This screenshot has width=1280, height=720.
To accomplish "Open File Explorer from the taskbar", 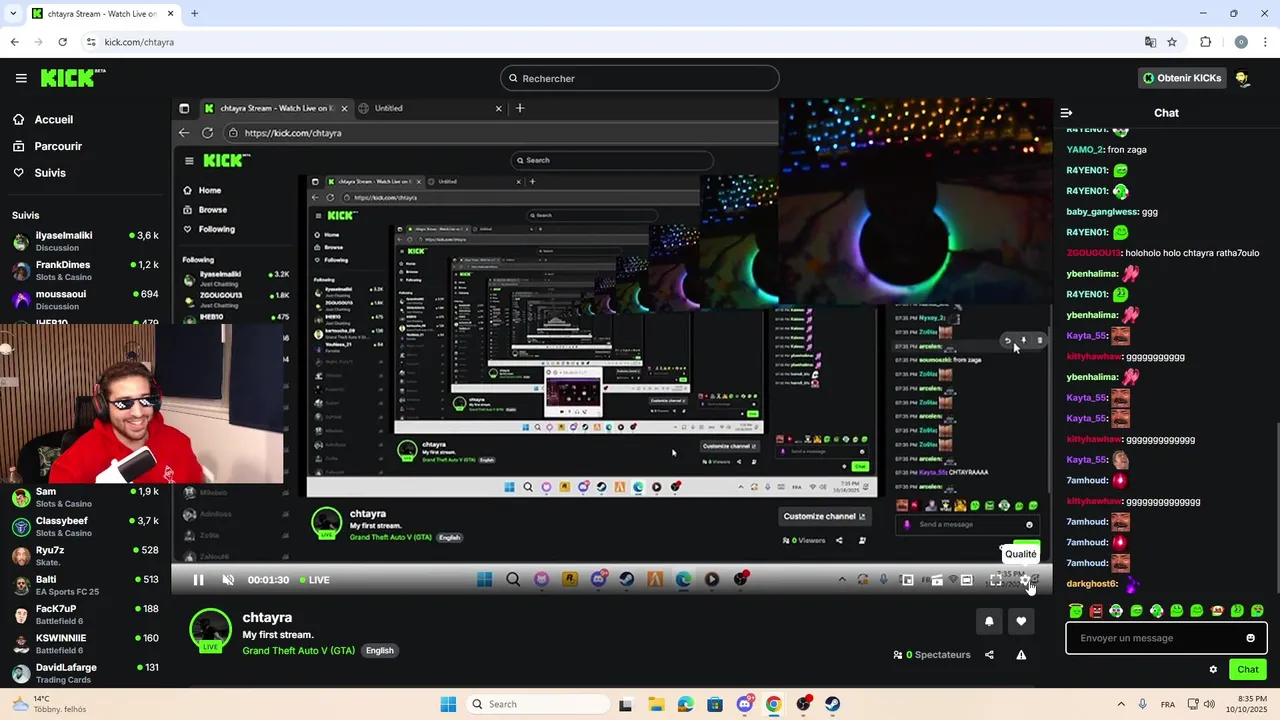I will tap(656, 704).
